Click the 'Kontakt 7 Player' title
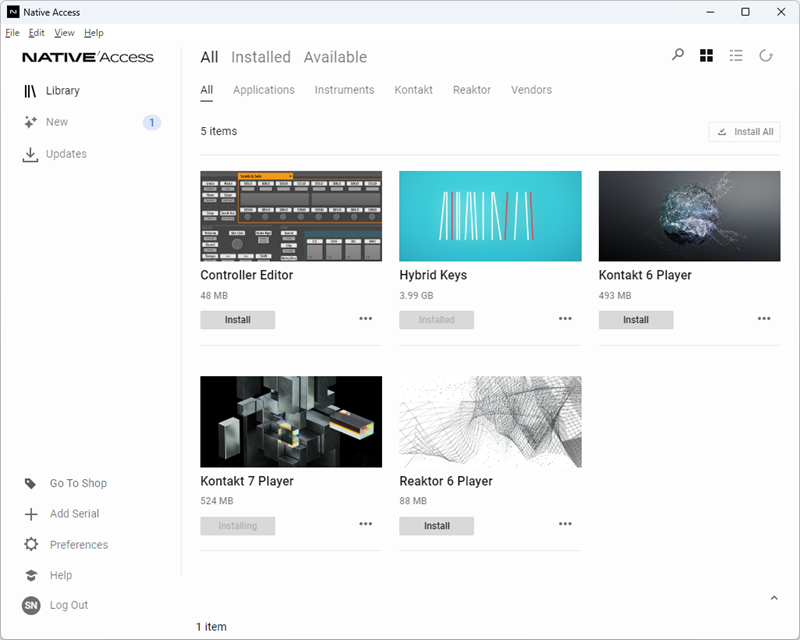 click(x=247, y=481)
